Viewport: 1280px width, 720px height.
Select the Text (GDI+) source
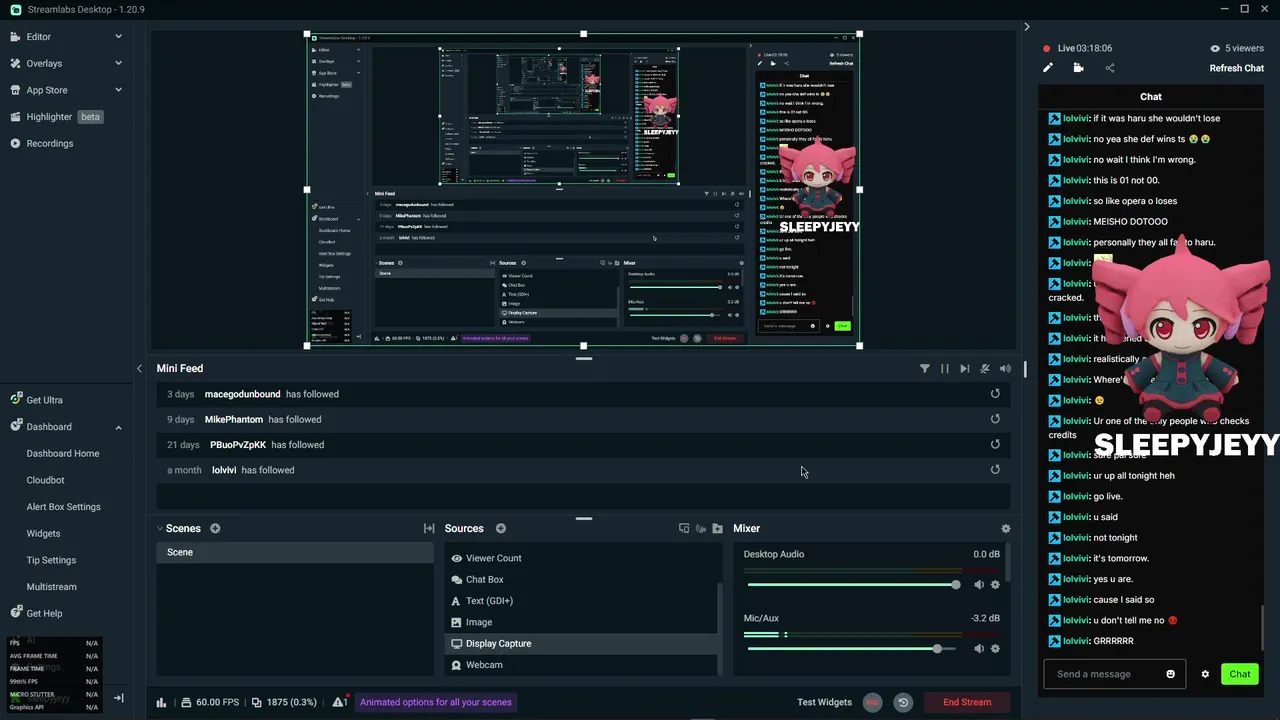581,601
